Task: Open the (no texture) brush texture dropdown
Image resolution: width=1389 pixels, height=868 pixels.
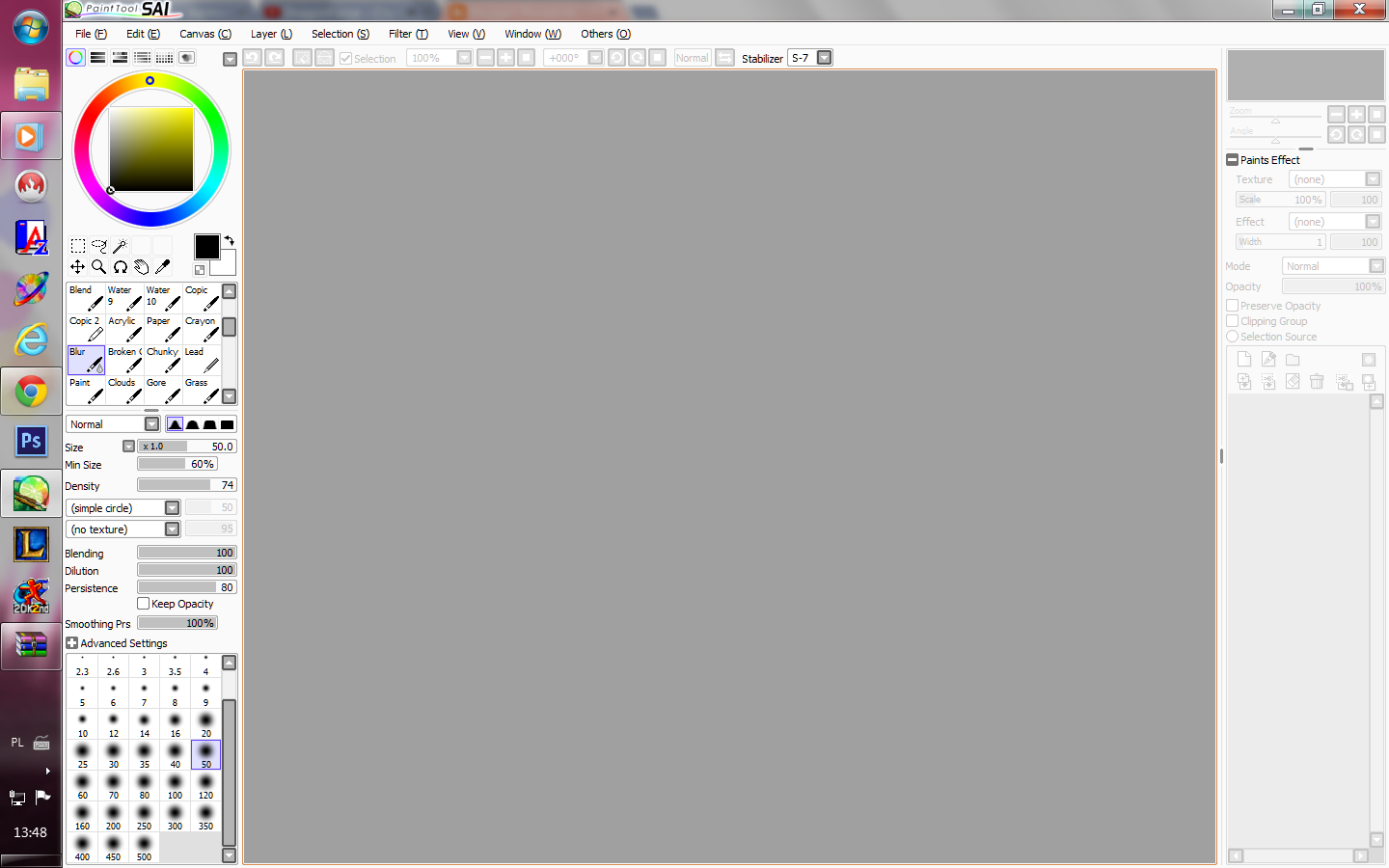Action: (x=172, y=529)
